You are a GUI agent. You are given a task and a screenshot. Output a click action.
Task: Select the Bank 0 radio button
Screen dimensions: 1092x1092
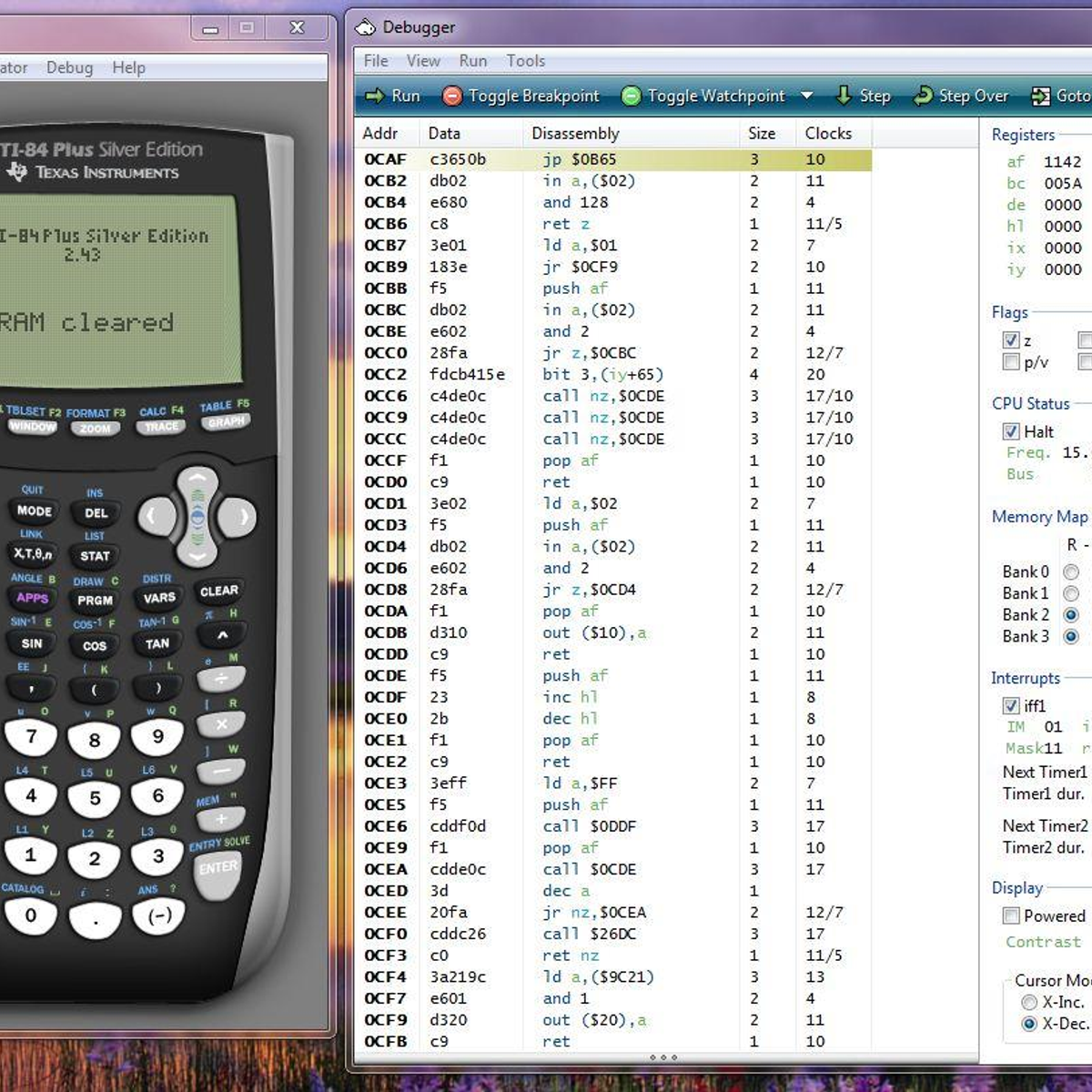(1070, 571)
